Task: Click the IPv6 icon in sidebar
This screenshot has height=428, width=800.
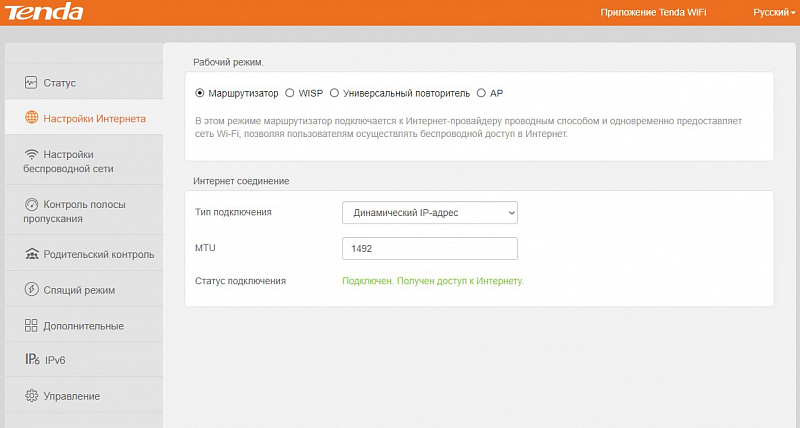Action: coord(31,360)
